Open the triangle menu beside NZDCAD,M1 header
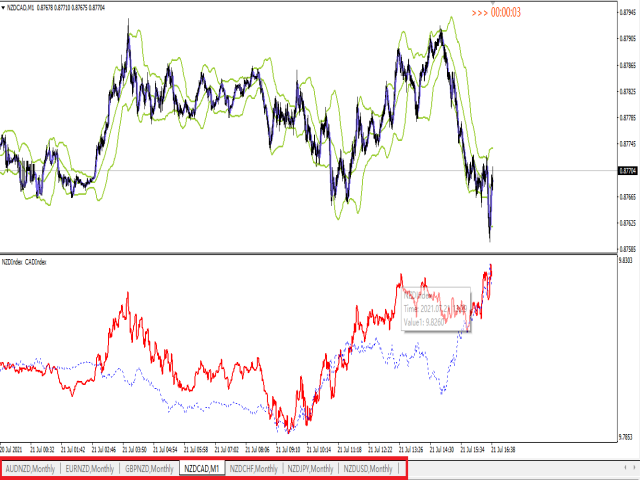This screenshot has width=640, height=480. [x=3, y=8]
